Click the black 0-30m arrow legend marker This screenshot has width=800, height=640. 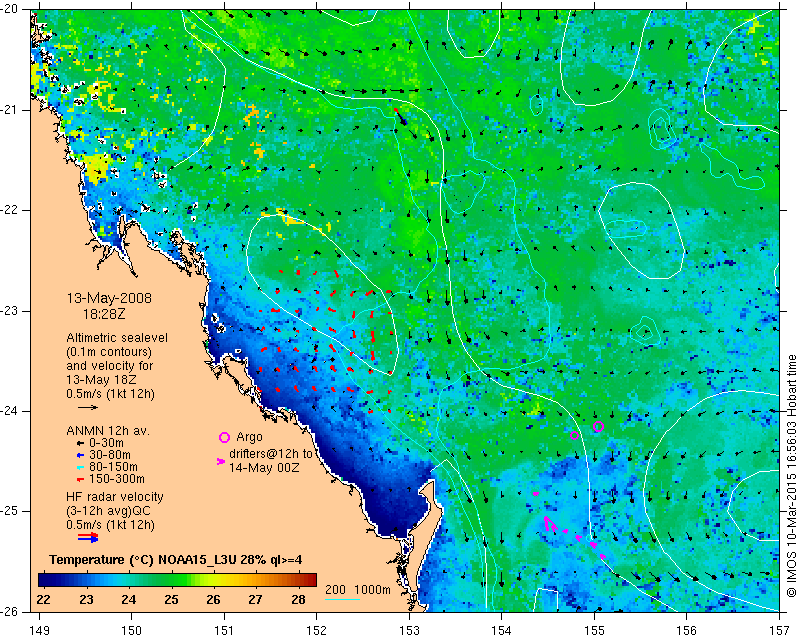coord(80,443)
